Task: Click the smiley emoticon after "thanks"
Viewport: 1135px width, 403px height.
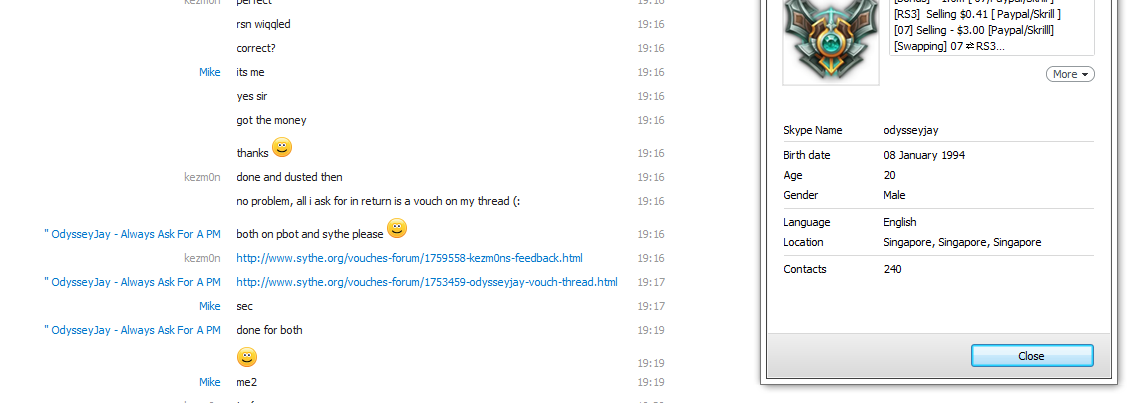Action: (282, 148)
